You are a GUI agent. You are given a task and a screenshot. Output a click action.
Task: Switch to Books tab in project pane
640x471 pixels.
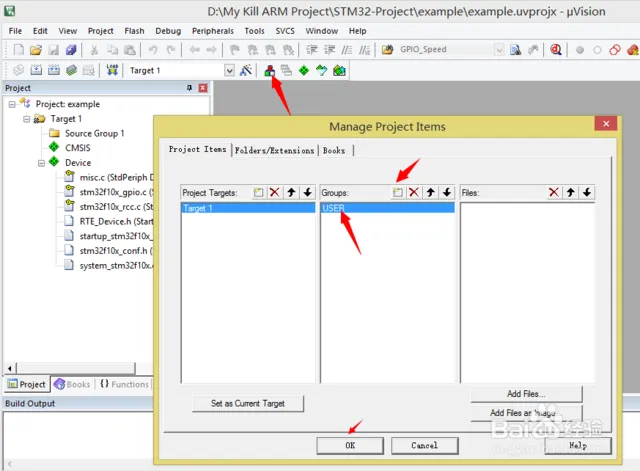[72, 384]
